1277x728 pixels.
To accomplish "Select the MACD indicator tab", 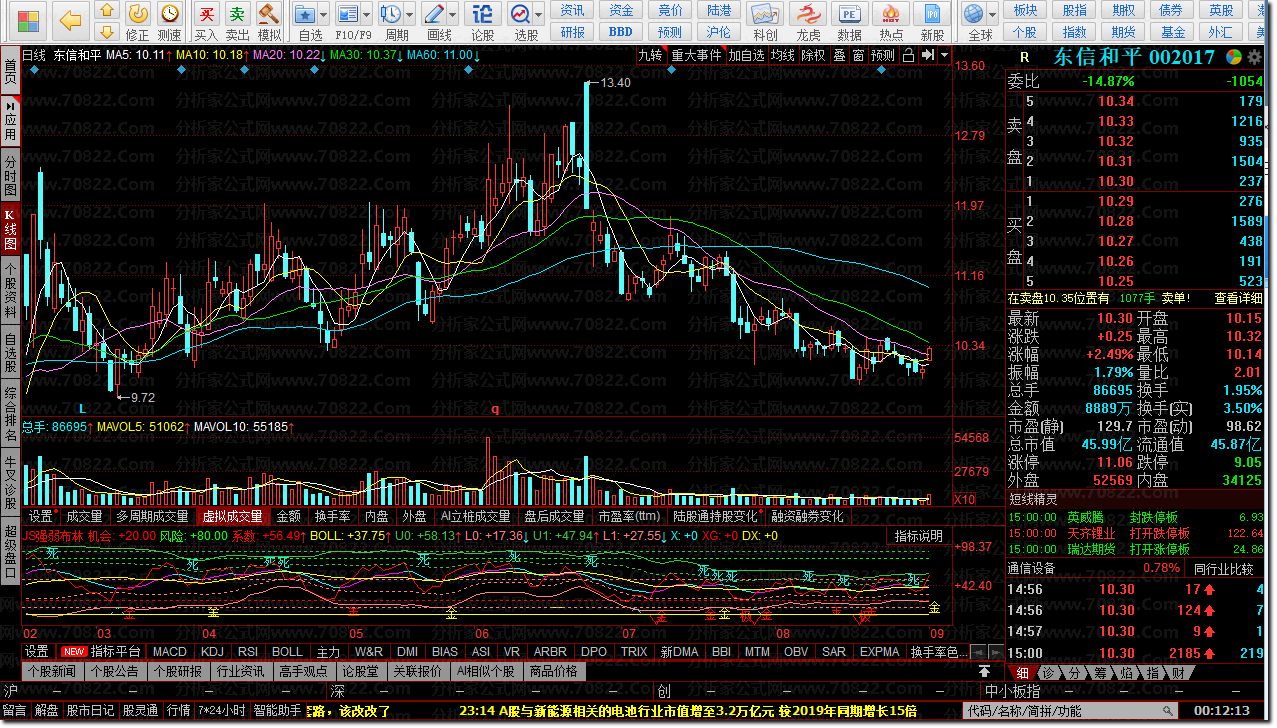I will pyautogui.click(x=170, y=652).
